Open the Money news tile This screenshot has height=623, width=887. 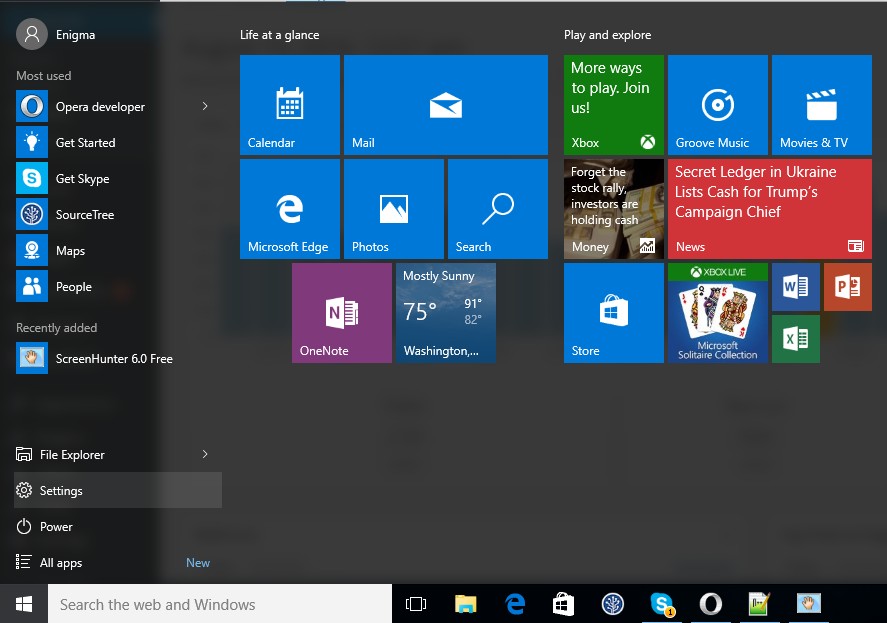coord(614,209)
